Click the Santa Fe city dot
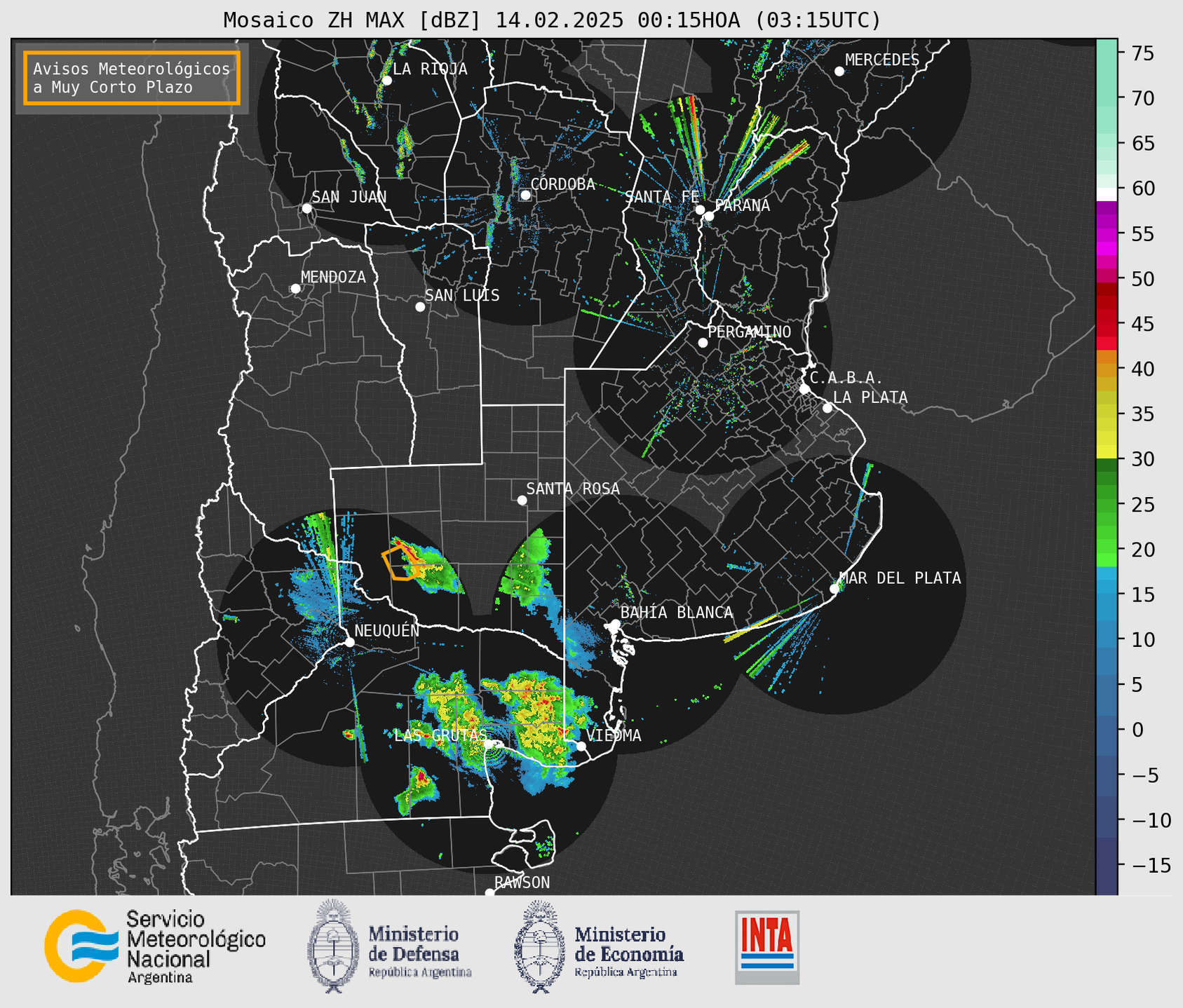The height and width of the screenshot is (1008, 1183). 700,210
